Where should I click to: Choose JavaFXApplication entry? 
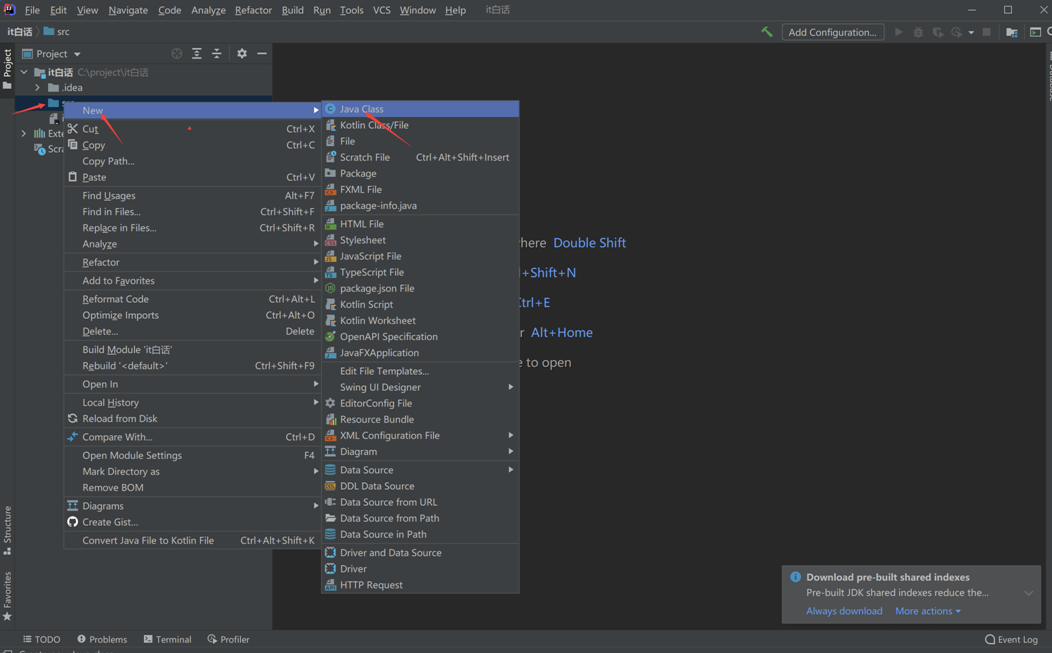point(421,352)
